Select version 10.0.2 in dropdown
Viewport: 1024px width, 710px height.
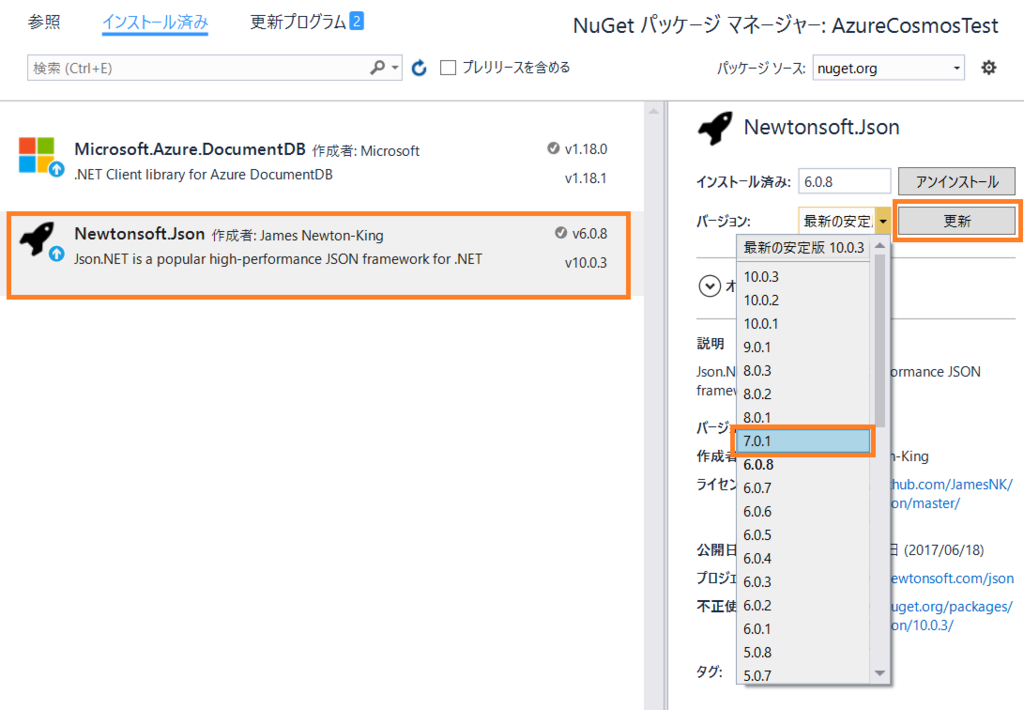pyautogui.click(x=803, y=300)
